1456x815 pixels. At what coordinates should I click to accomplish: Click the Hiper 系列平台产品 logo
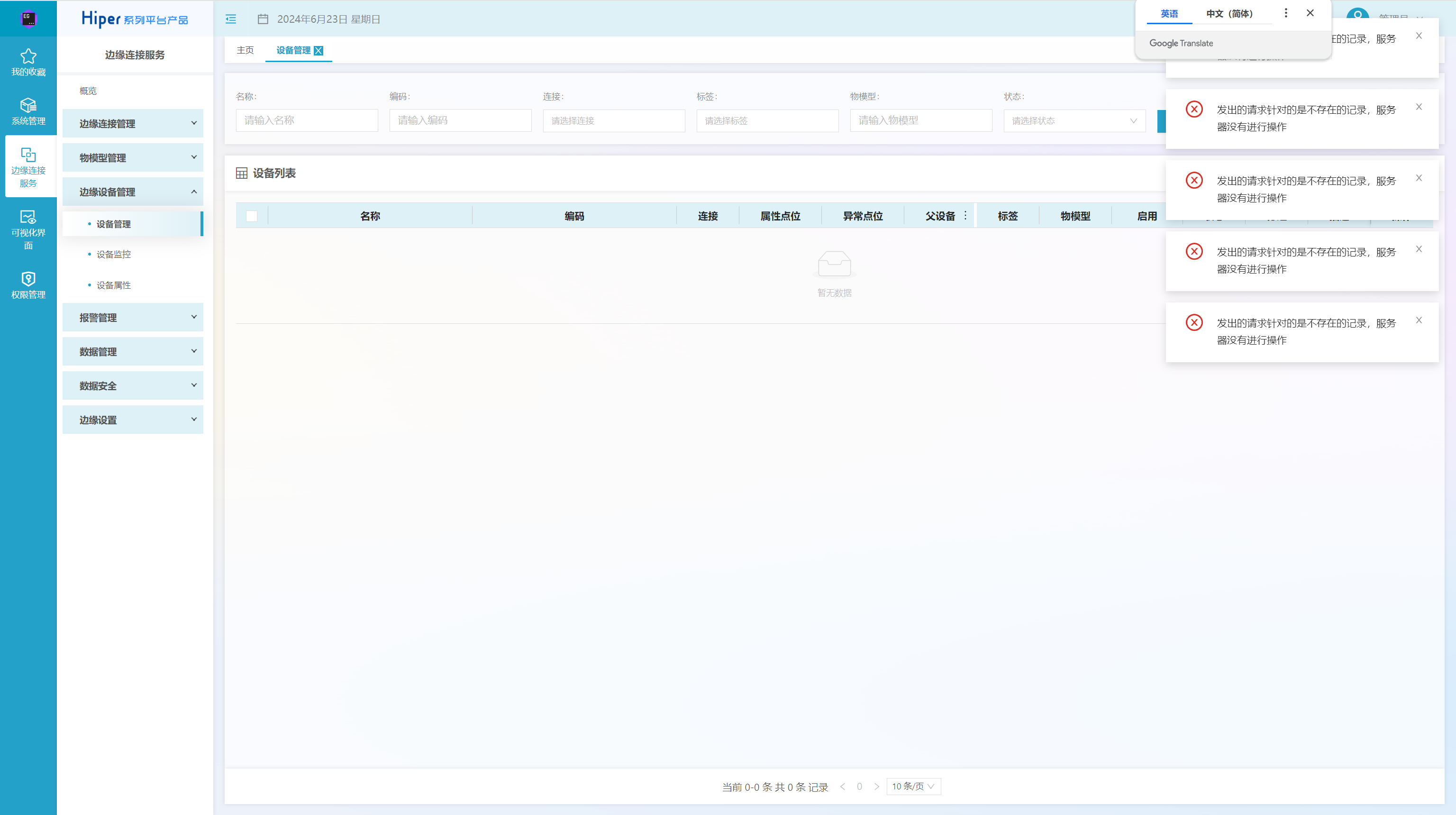click(135, 18)
